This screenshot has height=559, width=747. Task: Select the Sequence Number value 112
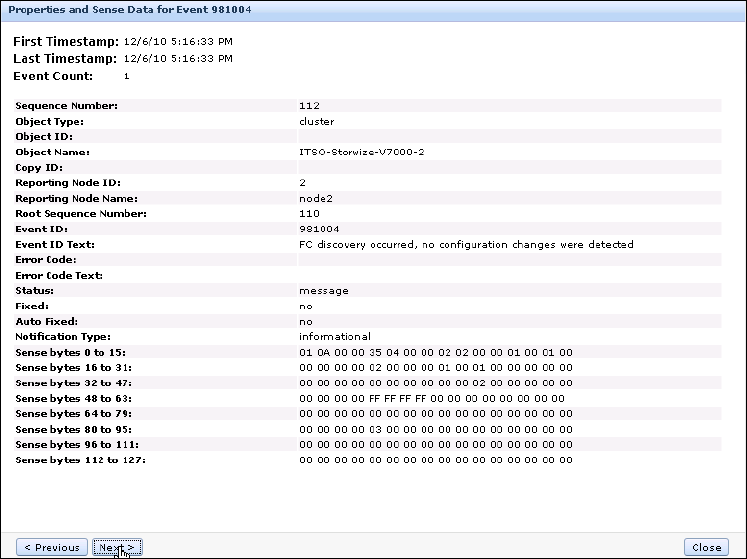point(309,105)
